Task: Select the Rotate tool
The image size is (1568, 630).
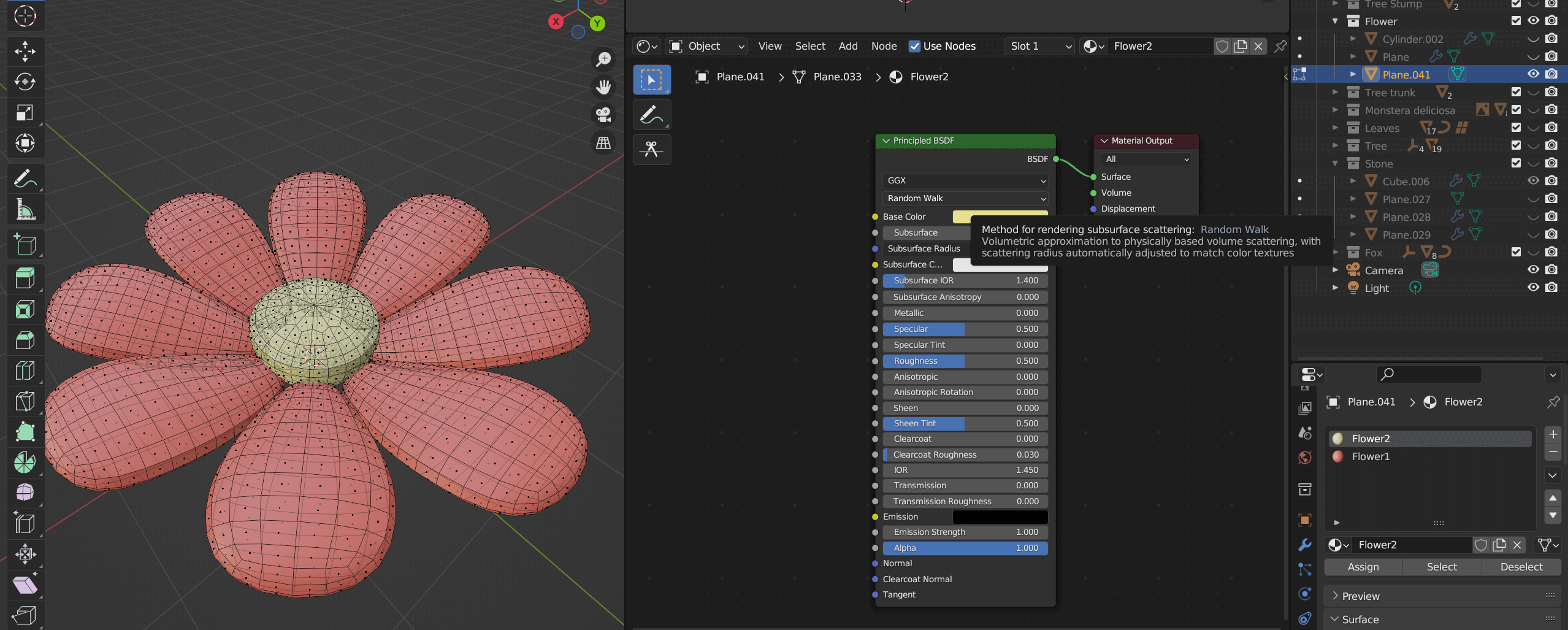Action: (x=25, y=82)
